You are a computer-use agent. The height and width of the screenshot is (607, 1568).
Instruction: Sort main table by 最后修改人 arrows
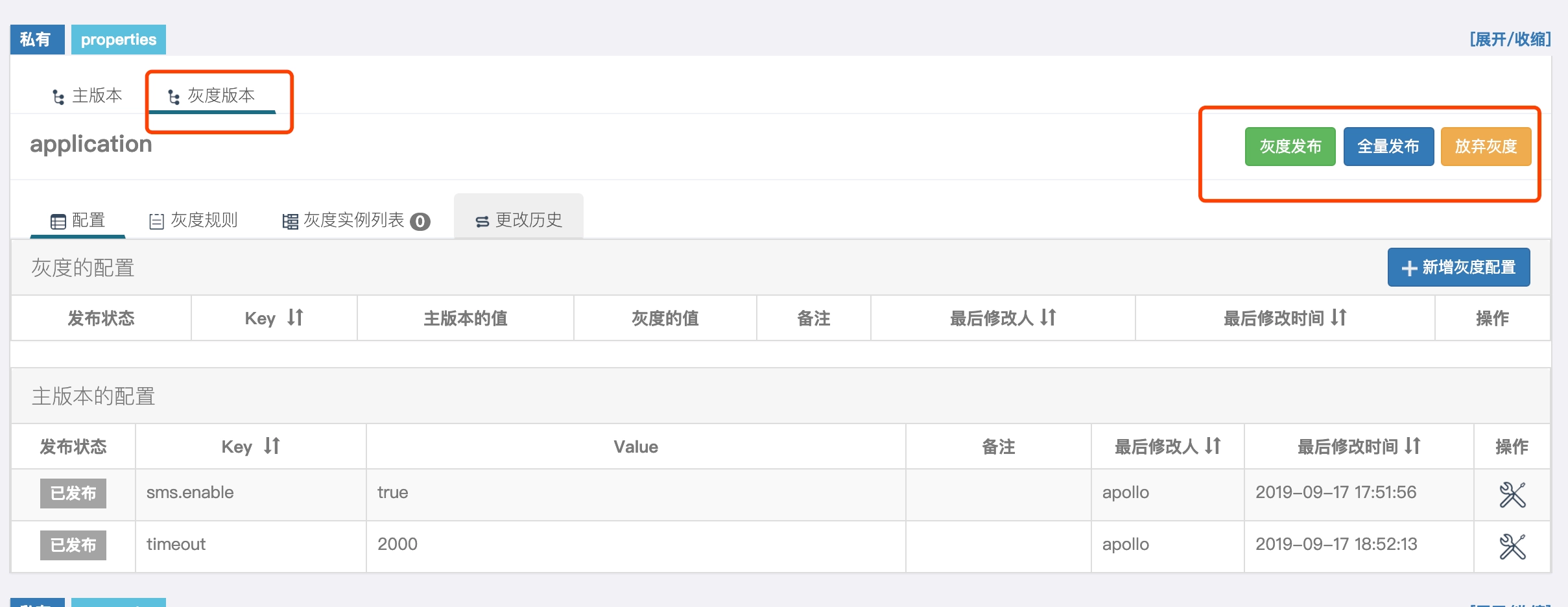[1213, 446]
